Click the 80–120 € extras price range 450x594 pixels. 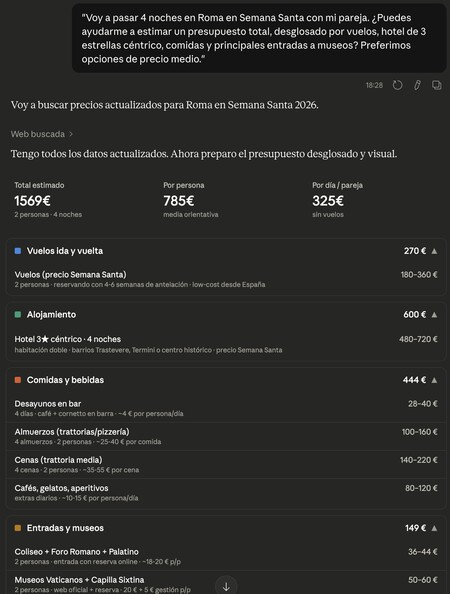[x=421, y=488]
